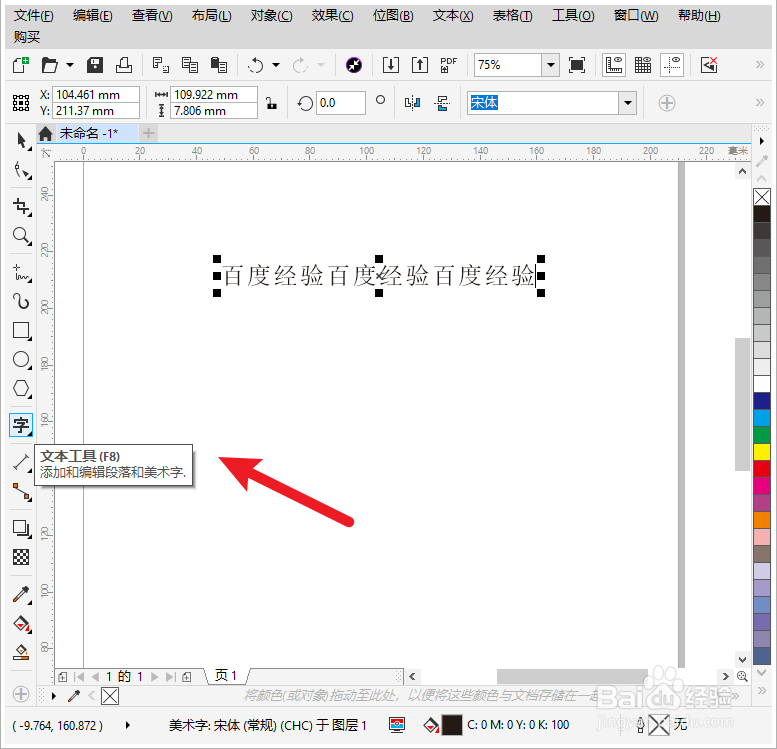Toggle the rulers display

pos(614,65)
